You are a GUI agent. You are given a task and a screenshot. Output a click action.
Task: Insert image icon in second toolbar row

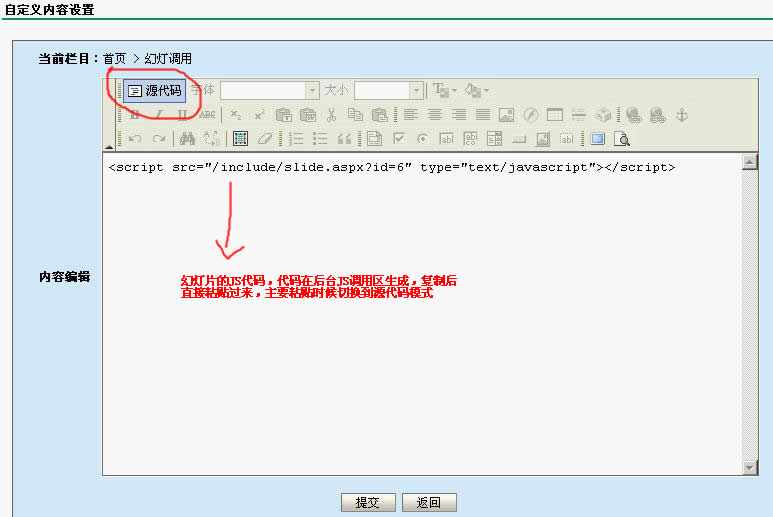coord(506,115)
